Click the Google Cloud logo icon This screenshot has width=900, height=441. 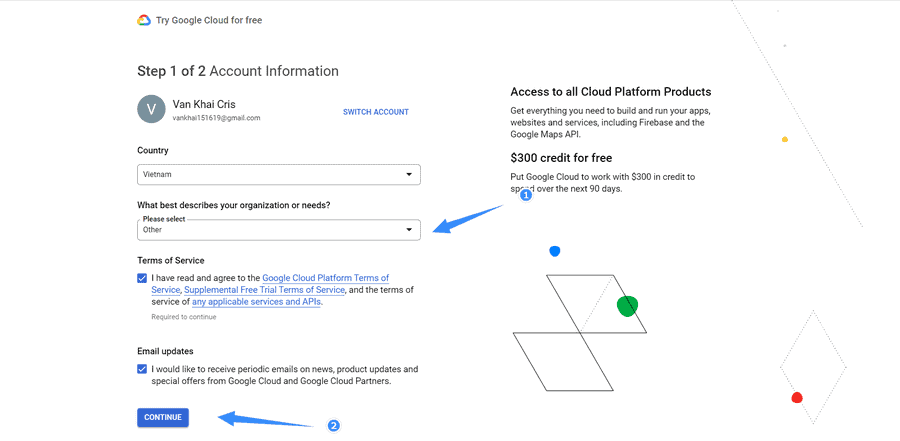pos(143,20)
